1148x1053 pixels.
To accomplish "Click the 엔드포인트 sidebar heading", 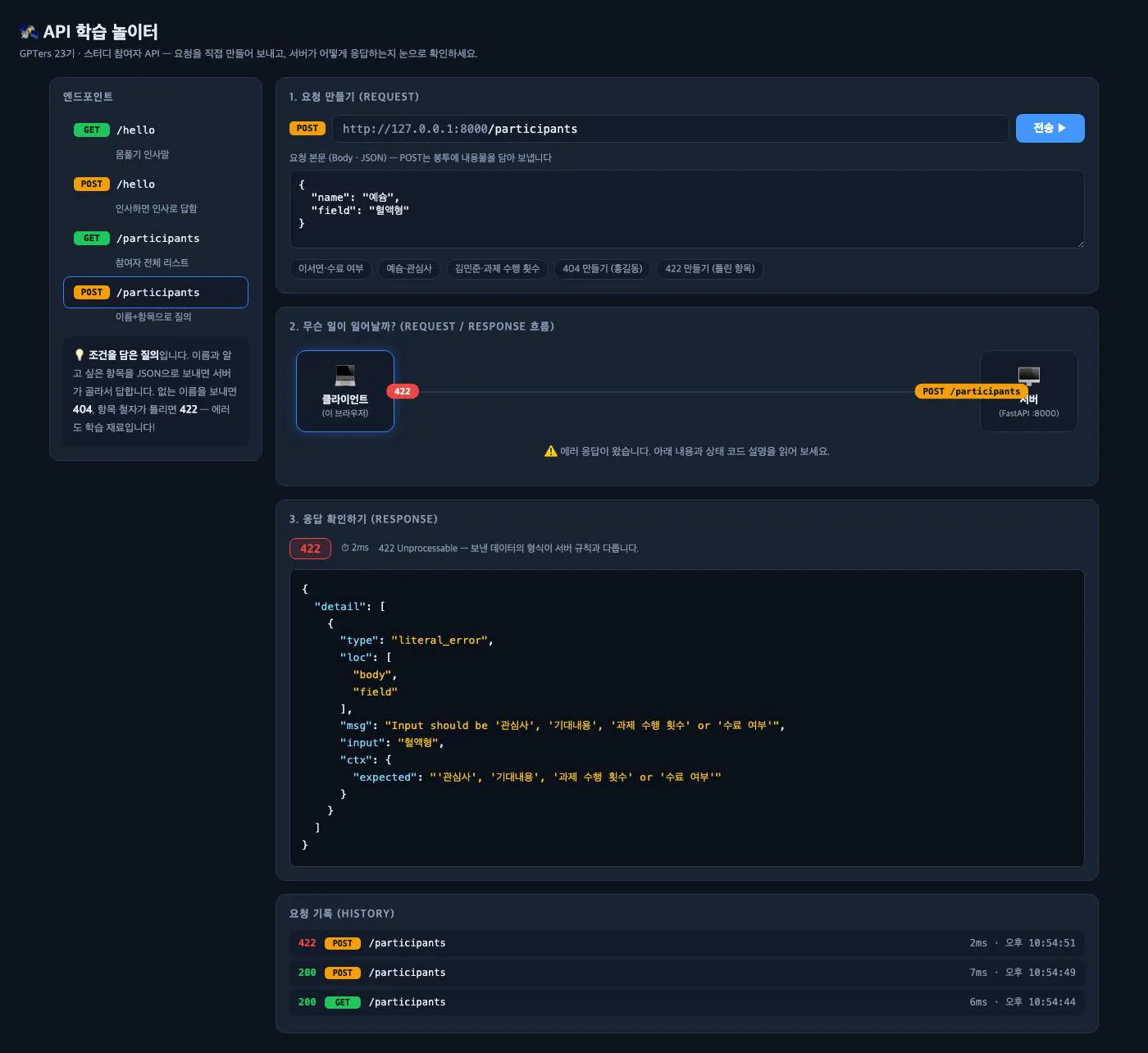I will 88,97.
